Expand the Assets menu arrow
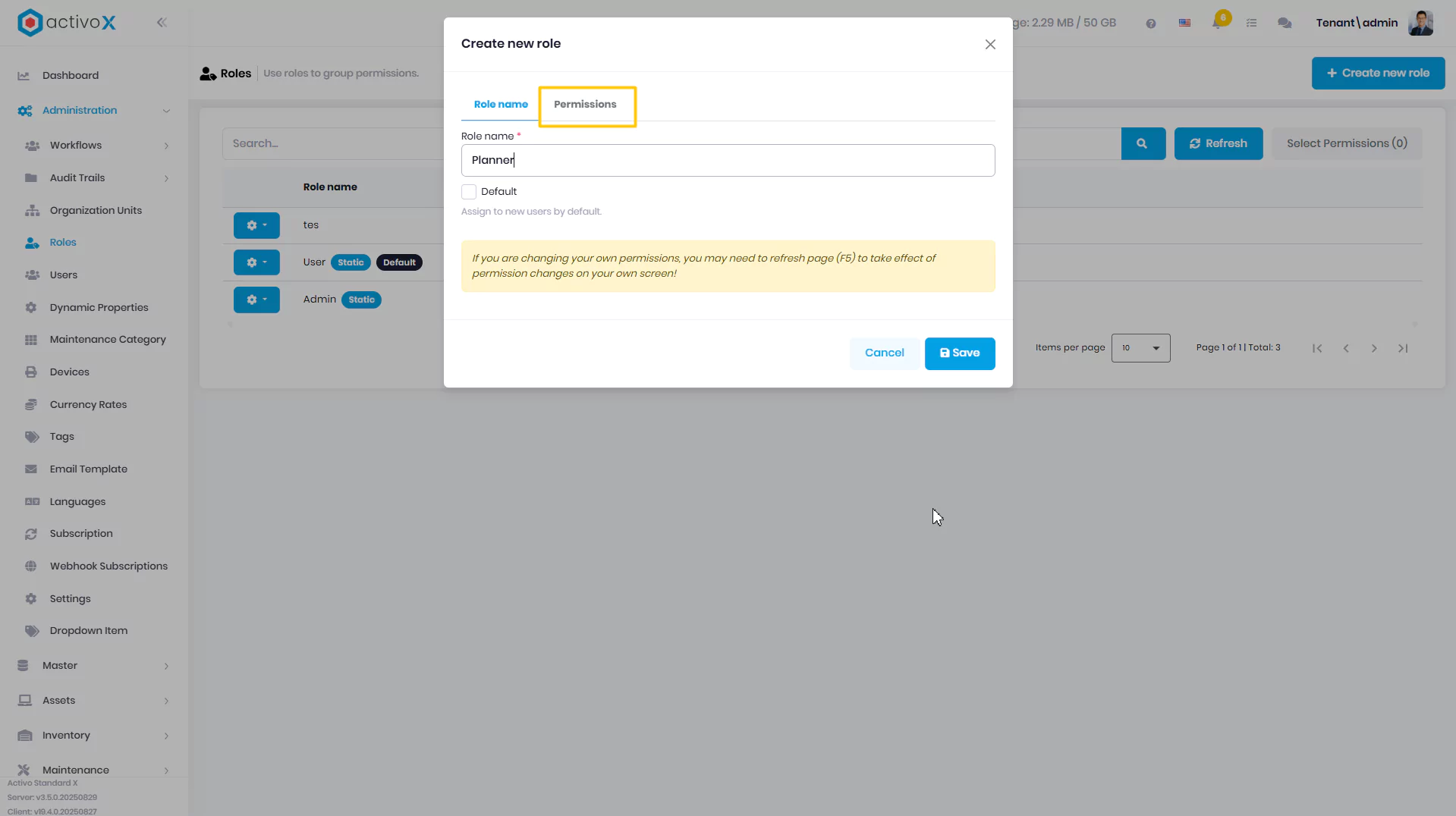This screenshot has width=1456, height=816. tap(166, 701)
